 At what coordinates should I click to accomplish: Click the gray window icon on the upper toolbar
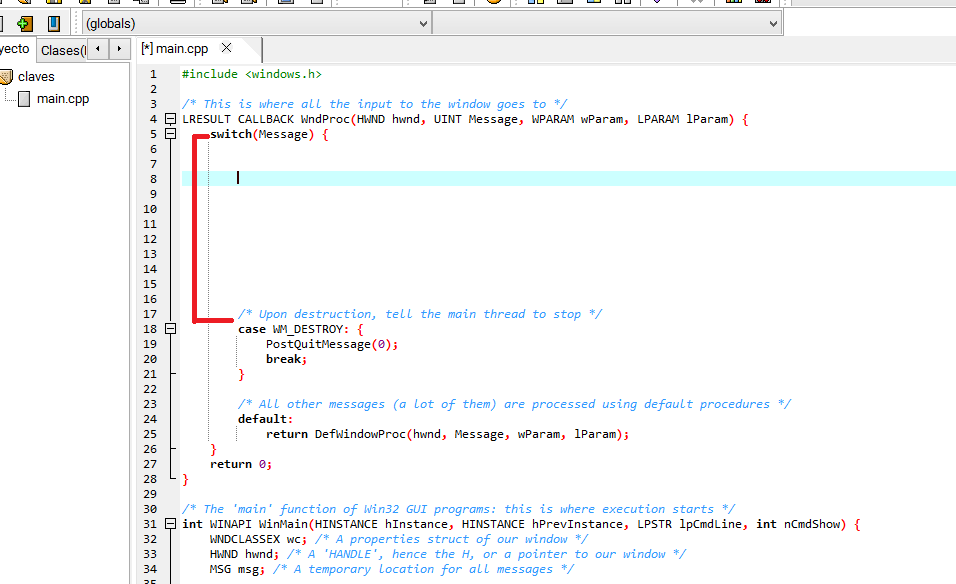click(x=564, y=4)
